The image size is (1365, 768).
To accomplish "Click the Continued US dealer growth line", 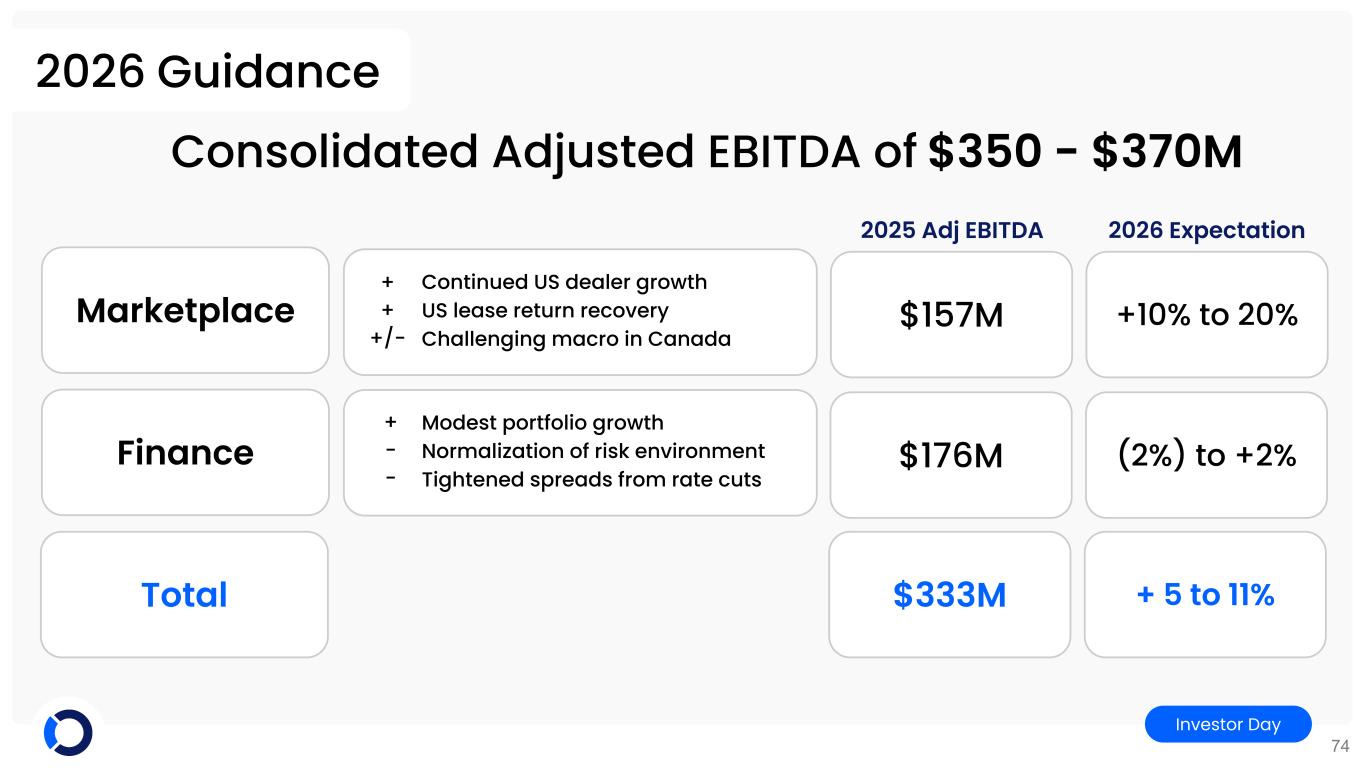I will tap(564, 282).
